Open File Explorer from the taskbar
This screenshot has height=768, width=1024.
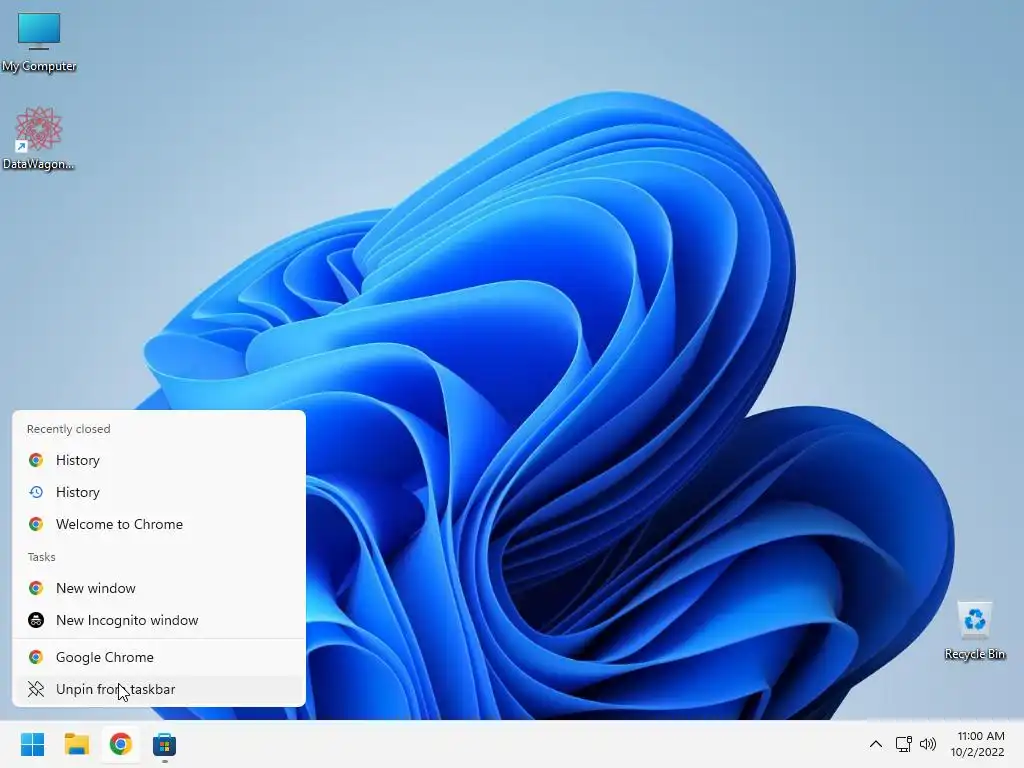(76, 744)
